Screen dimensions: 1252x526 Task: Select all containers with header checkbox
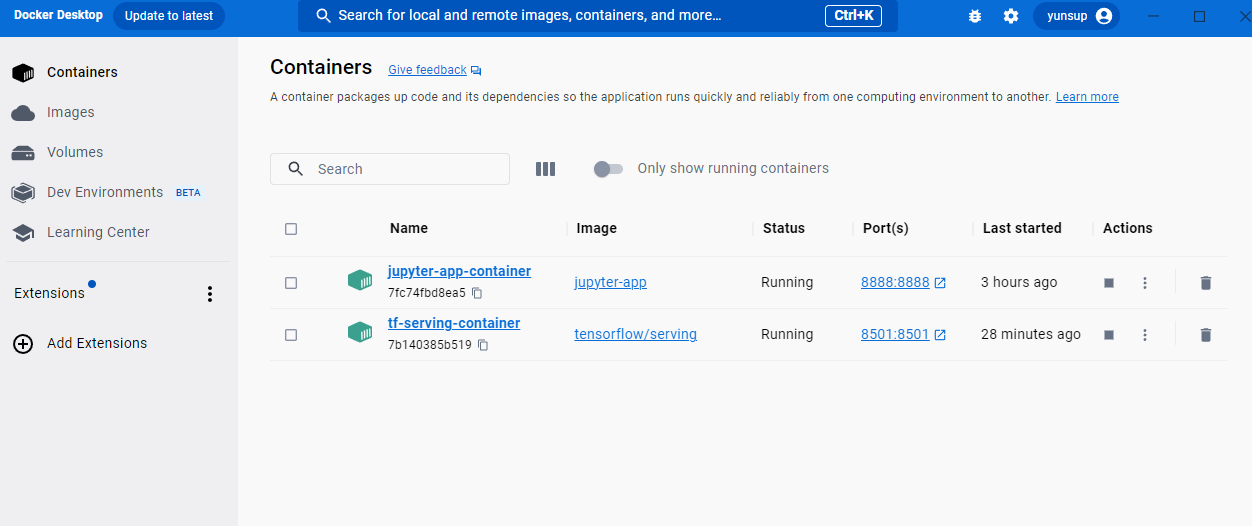coord(291,229)
